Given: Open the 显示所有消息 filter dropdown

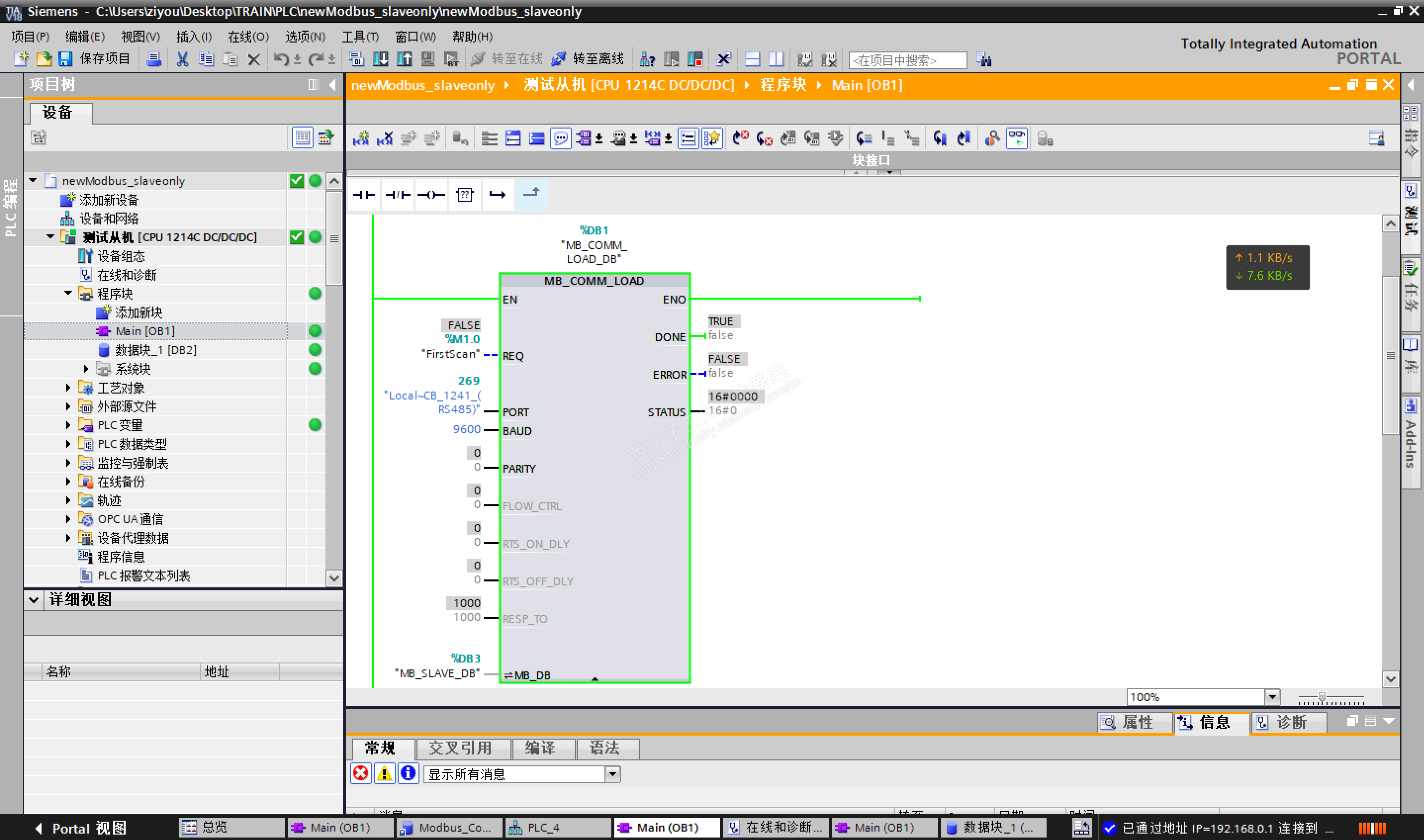Looking at the screenshot, I should click(x=613, y=774).
